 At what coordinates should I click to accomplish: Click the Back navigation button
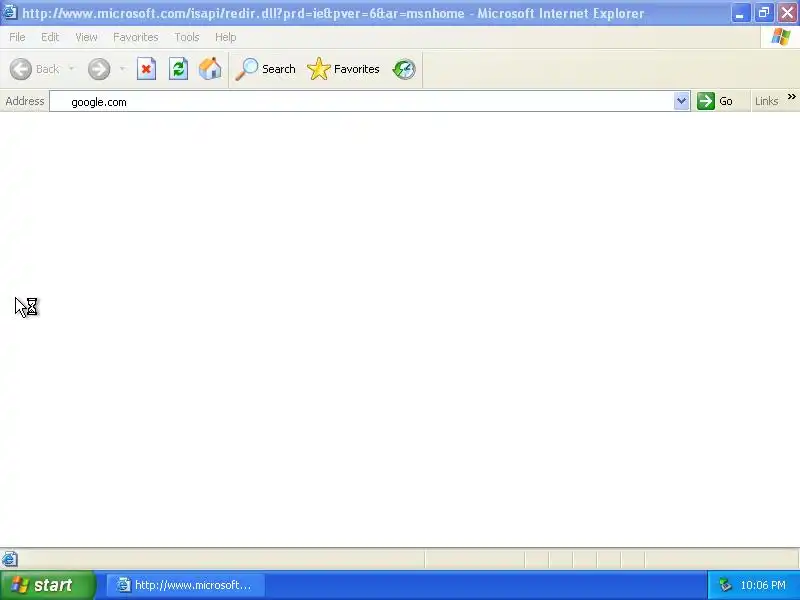click(x=35, y=69)
